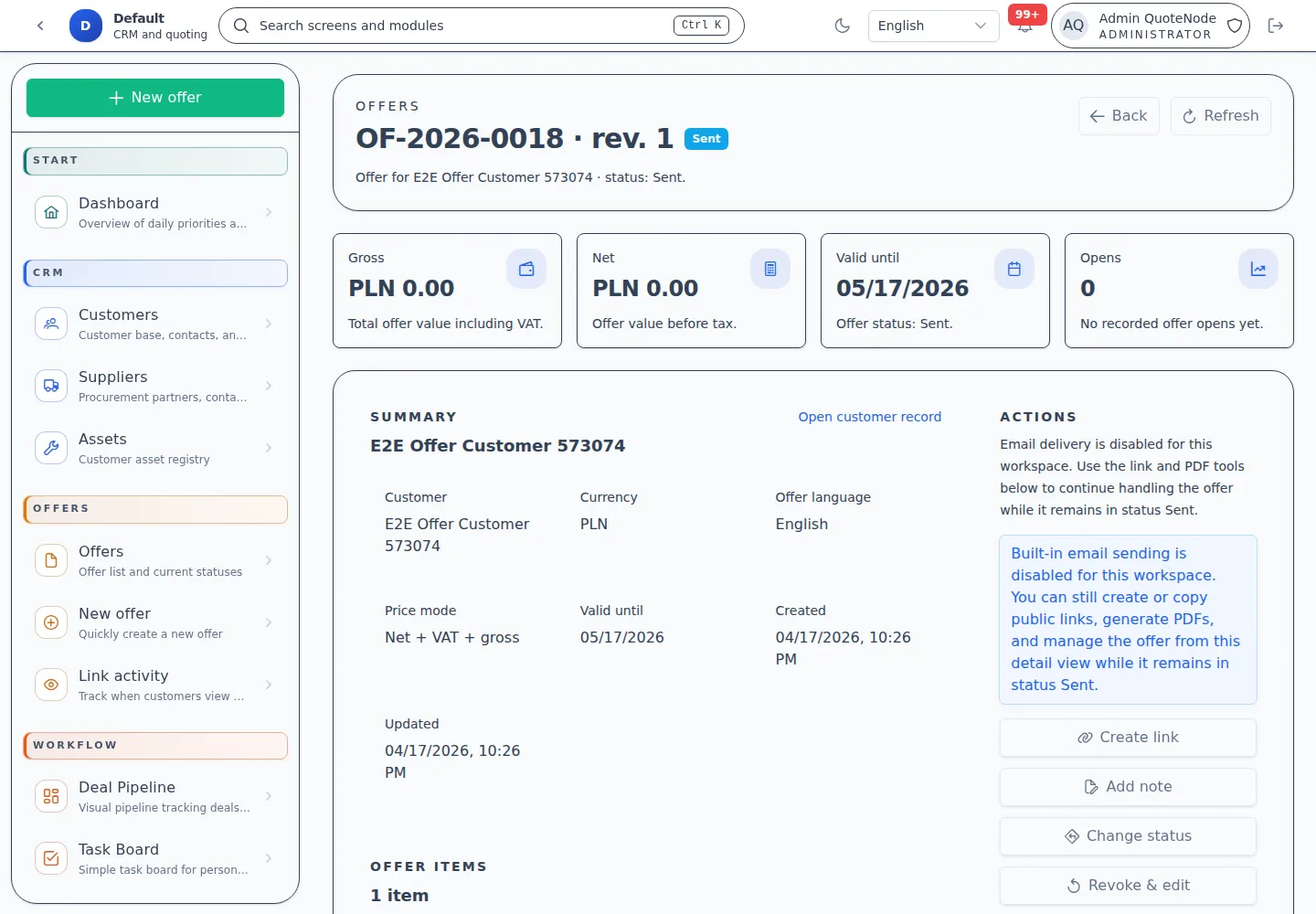Click the START section header
1316x914 pixels.
click(155, 161)
